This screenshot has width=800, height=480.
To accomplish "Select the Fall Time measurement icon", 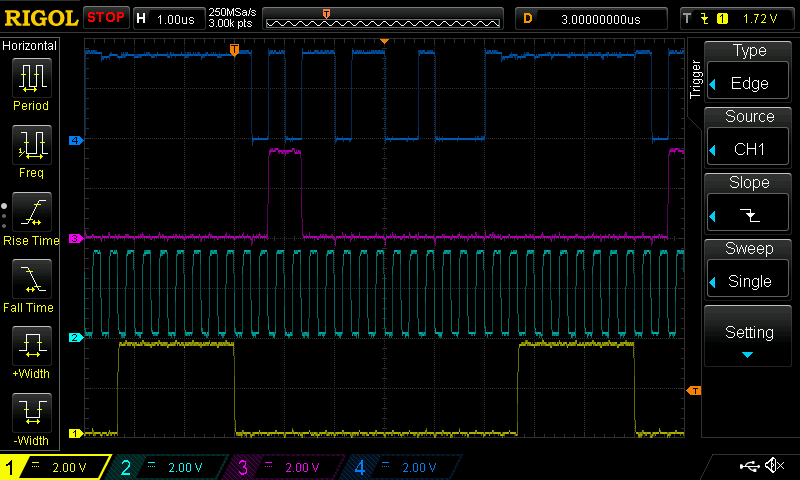I will (x=32, y=279).
